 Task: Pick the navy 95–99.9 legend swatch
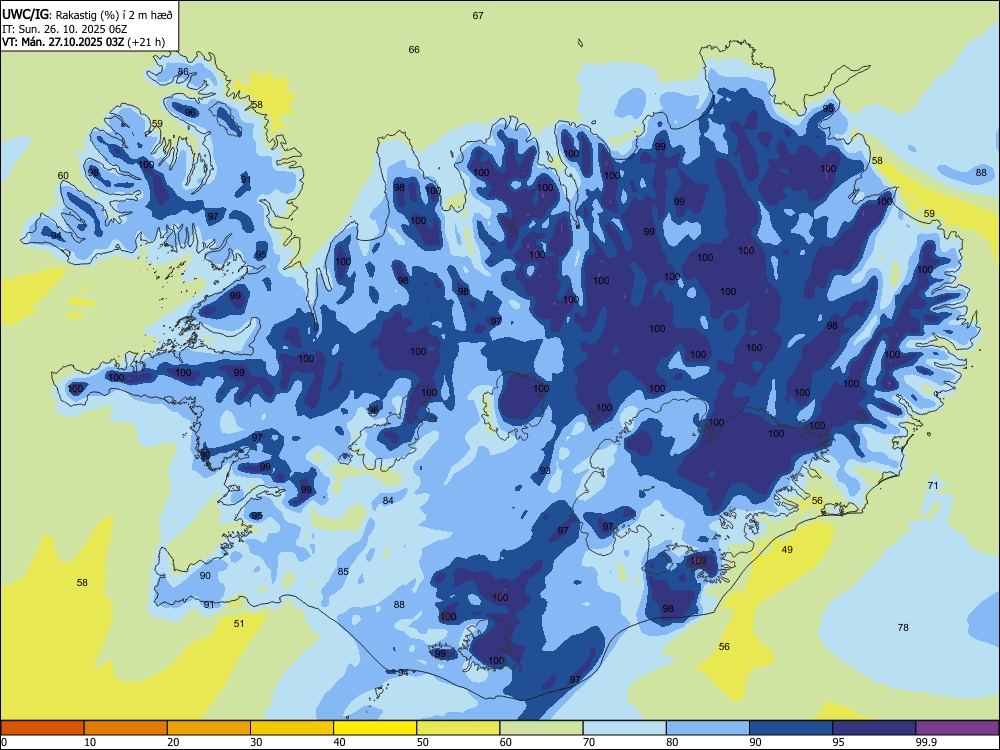(874, 728)
